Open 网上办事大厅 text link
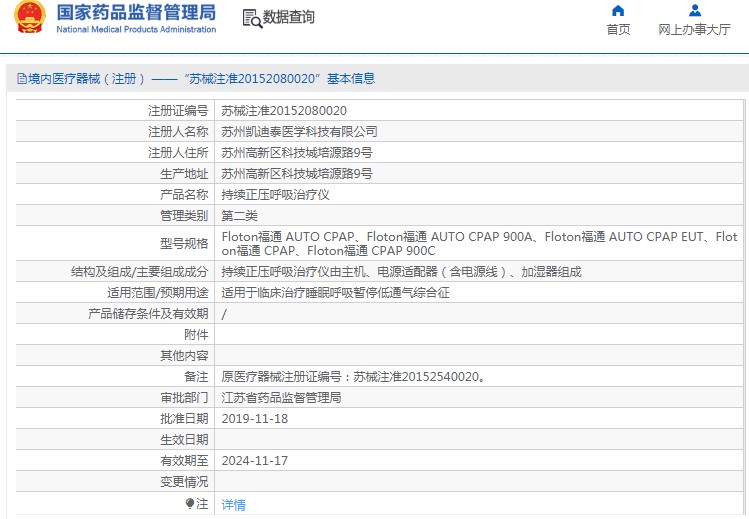 click(x=695, y=30)
